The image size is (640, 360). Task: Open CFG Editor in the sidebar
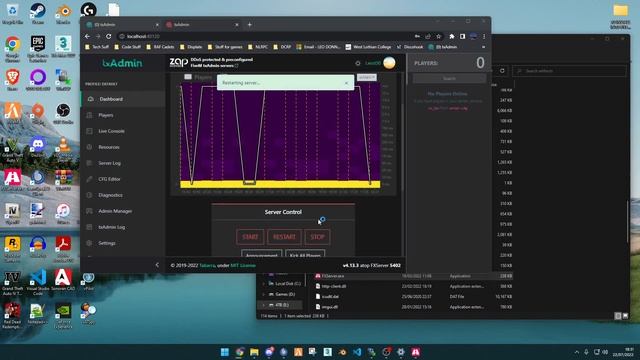click(123, 179)
